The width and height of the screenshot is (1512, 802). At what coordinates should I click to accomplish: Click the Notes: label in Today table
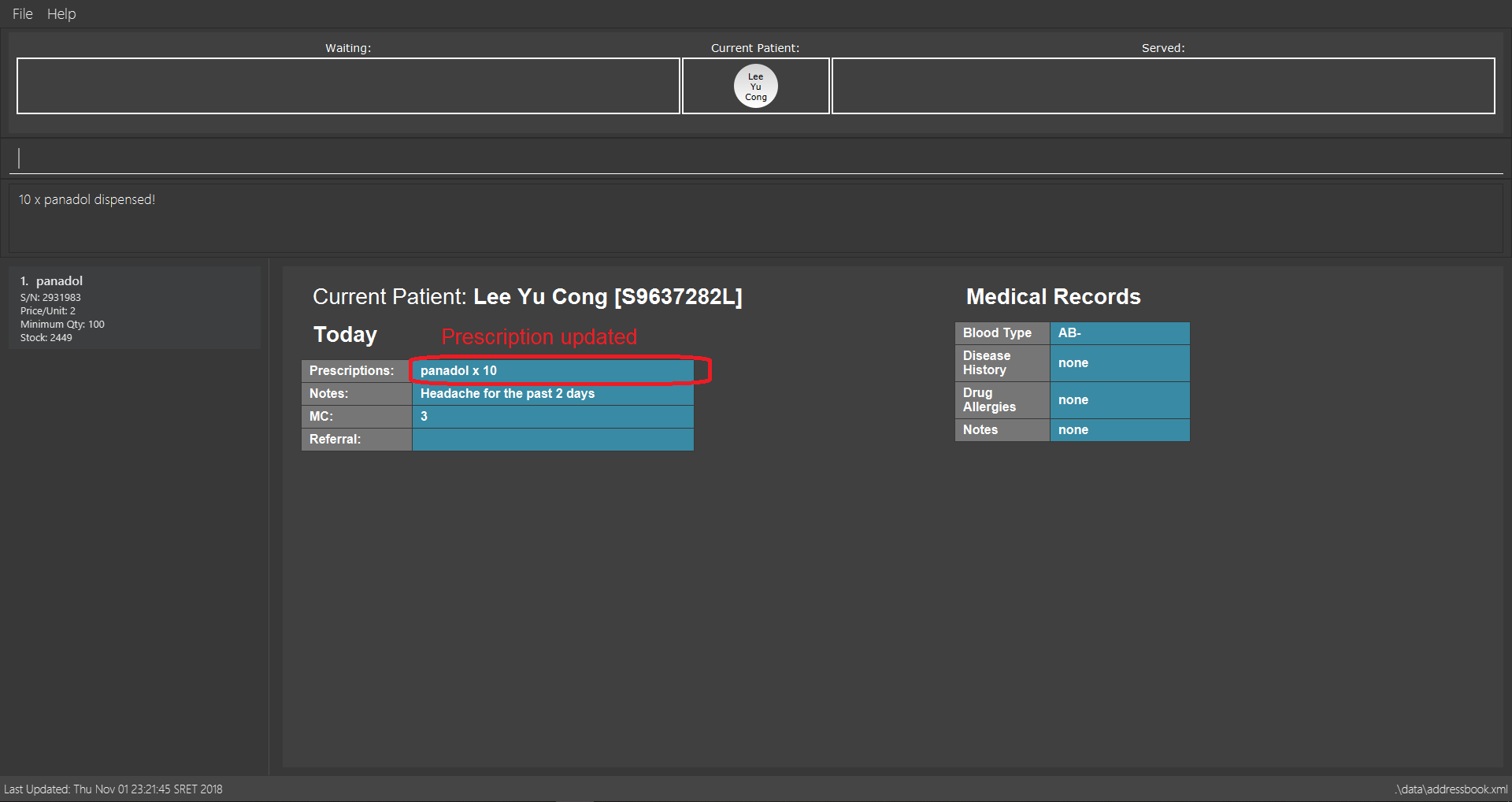[x=357, y=393]
